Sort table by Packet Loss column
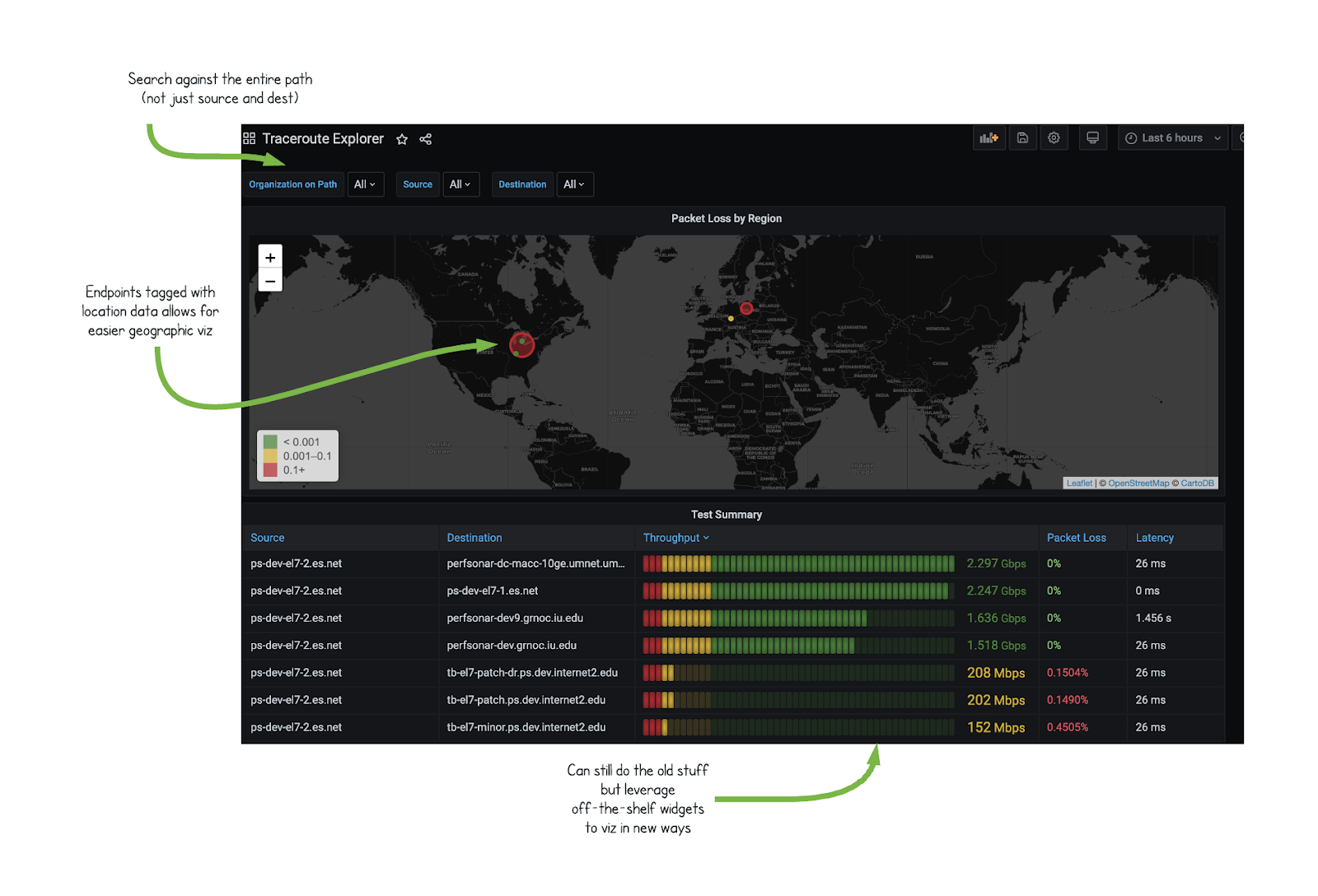1318x896 pixels. tap(1077, 538)
